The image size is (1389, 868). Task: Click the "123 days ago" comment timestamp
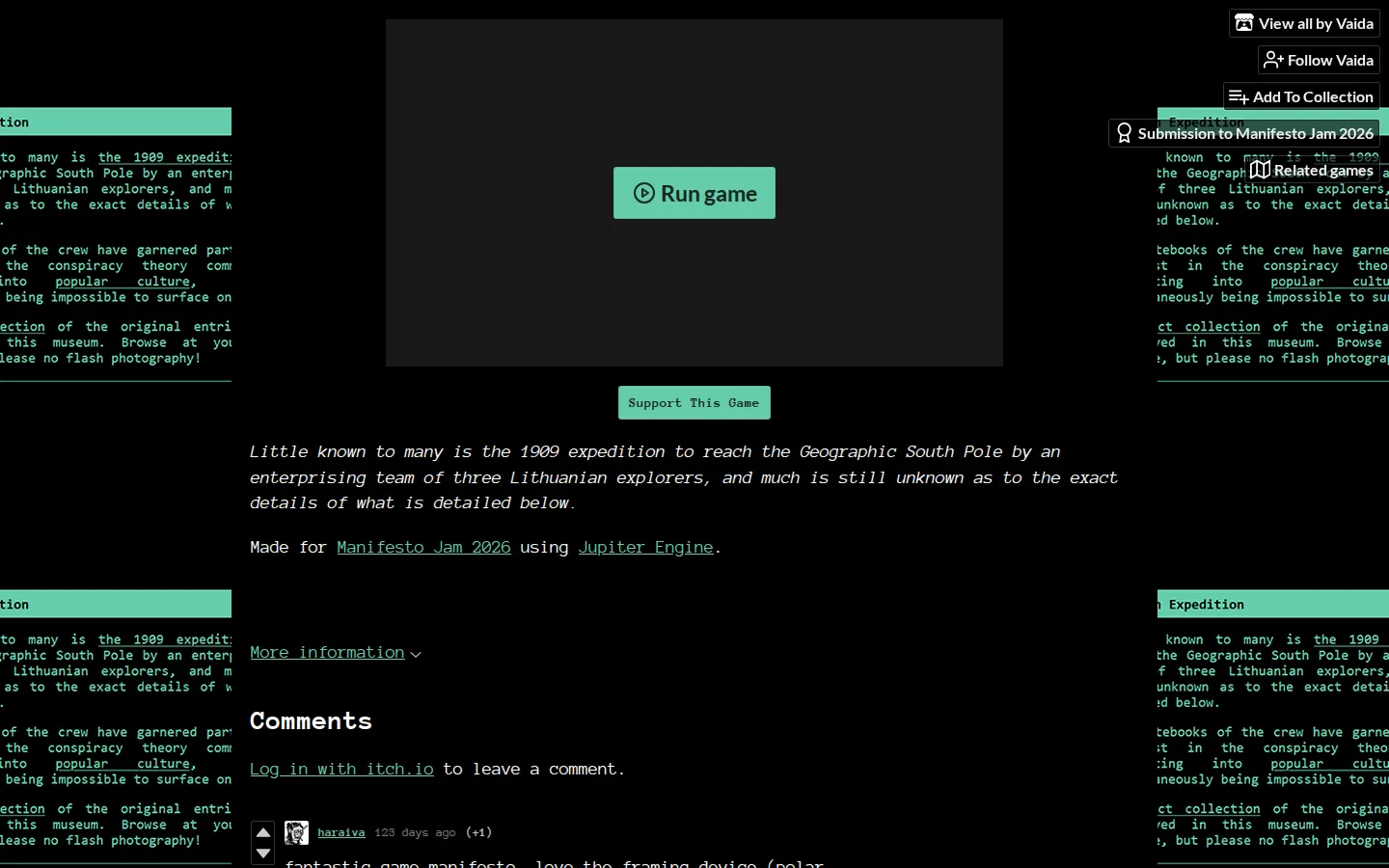(x=415, y=832)
